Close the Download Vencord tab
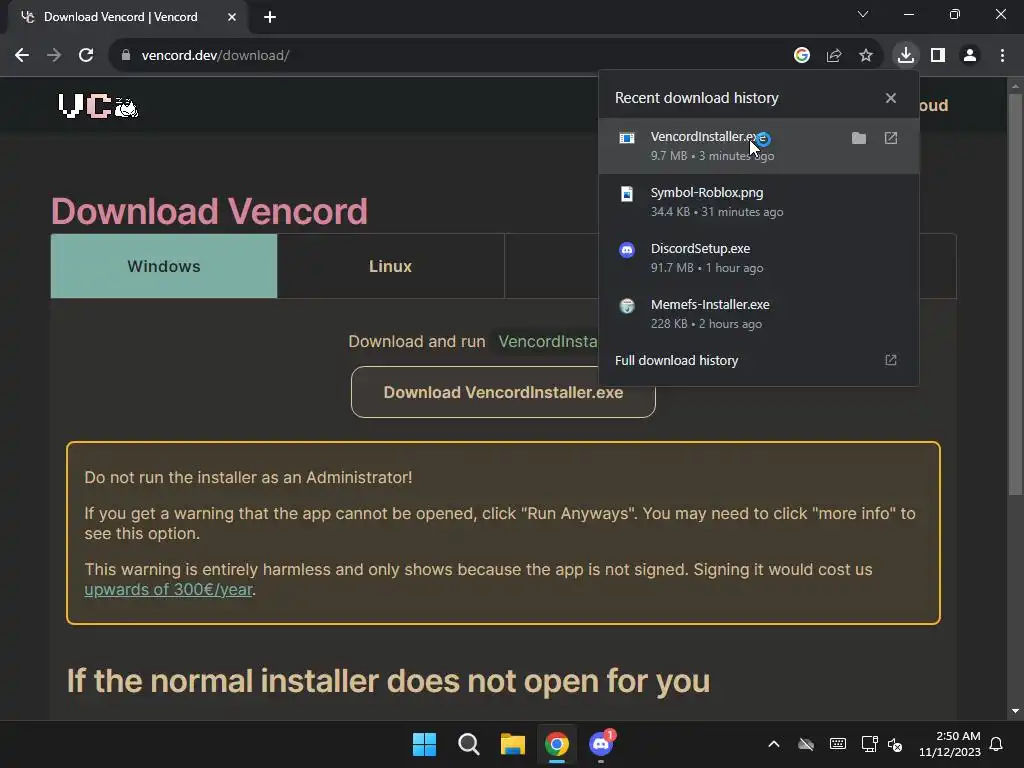The image size is (1024, 768). tap(232, 17)
